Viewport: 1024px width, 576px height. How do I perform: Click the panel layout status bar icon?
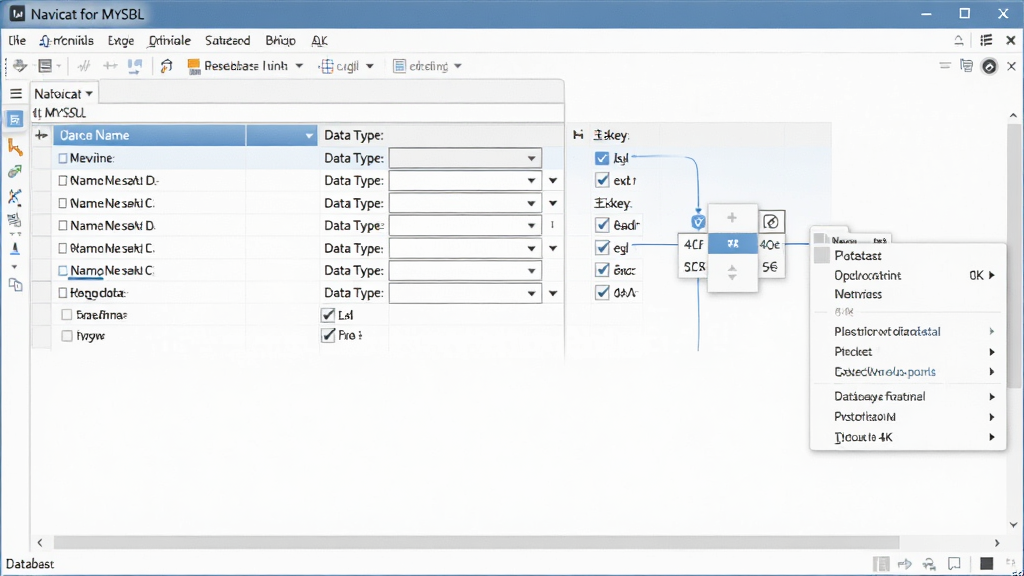click(881, 564)
